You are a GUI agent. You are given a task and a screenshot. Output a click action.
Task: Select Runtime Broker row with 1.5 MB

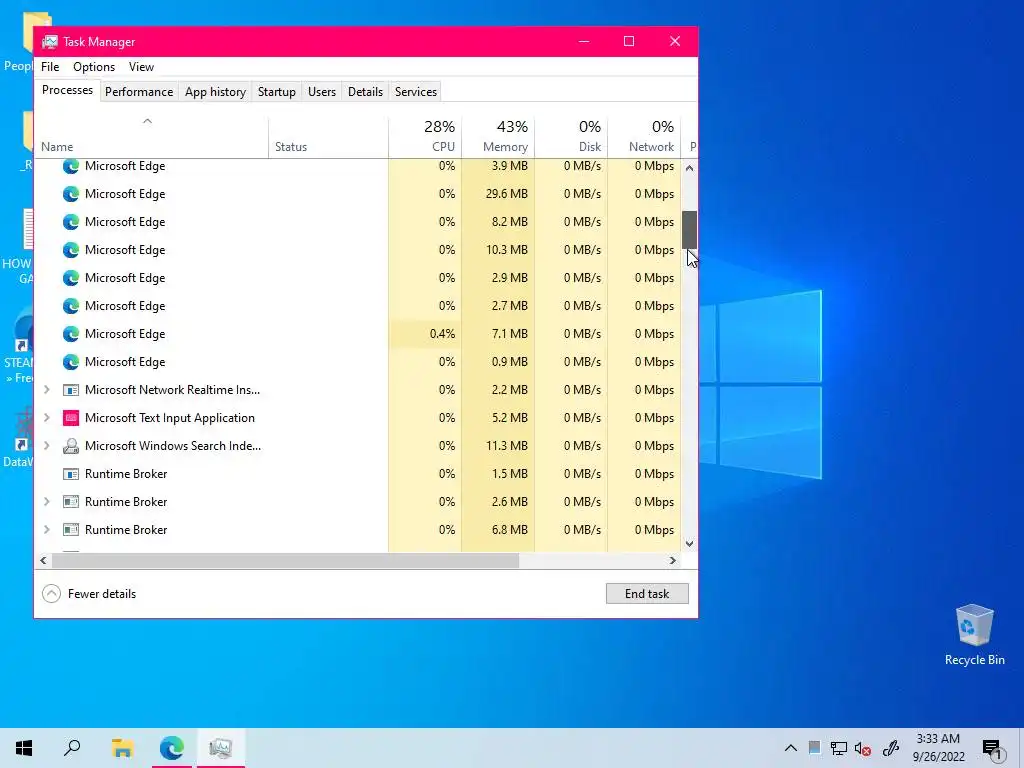(x=358, y=474)
